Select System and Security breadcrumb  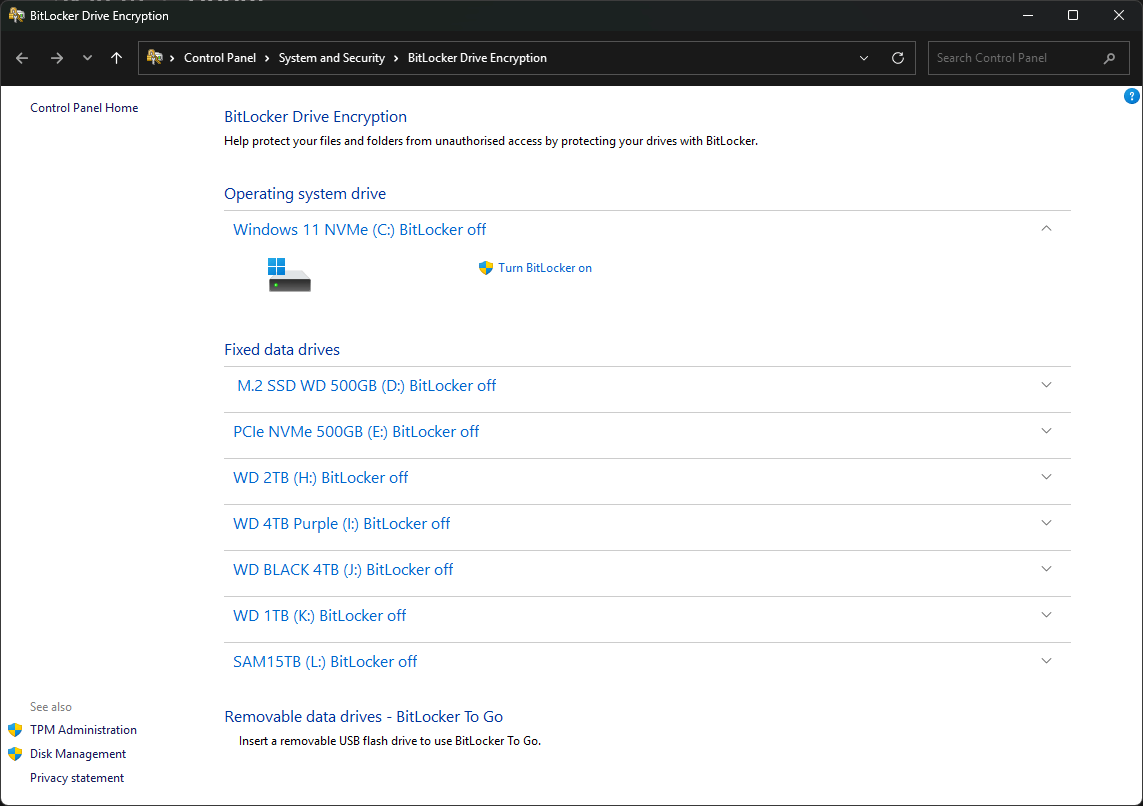point(331,58)
